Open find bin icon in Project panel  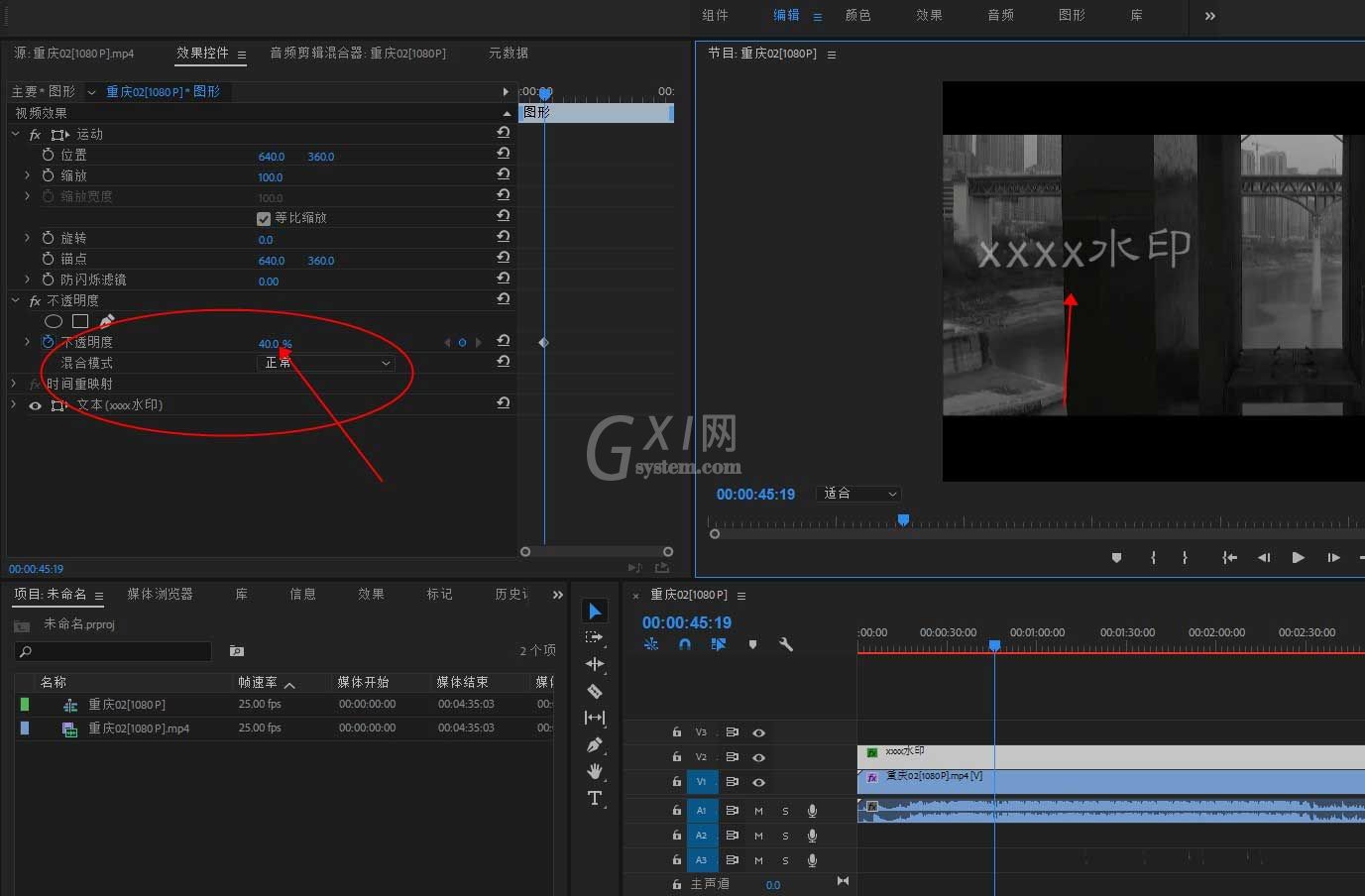[236, 651]
